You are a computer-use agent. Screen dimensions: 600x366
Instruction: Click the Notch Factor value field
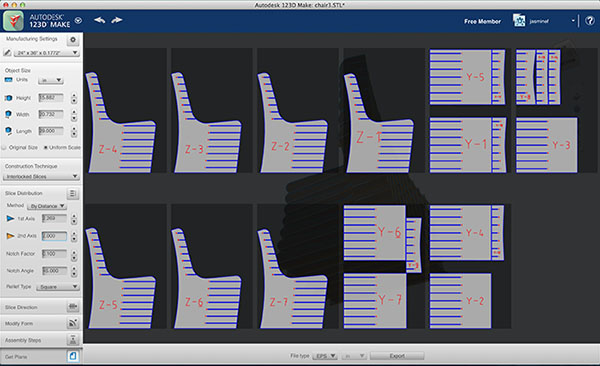pos(54,253)
